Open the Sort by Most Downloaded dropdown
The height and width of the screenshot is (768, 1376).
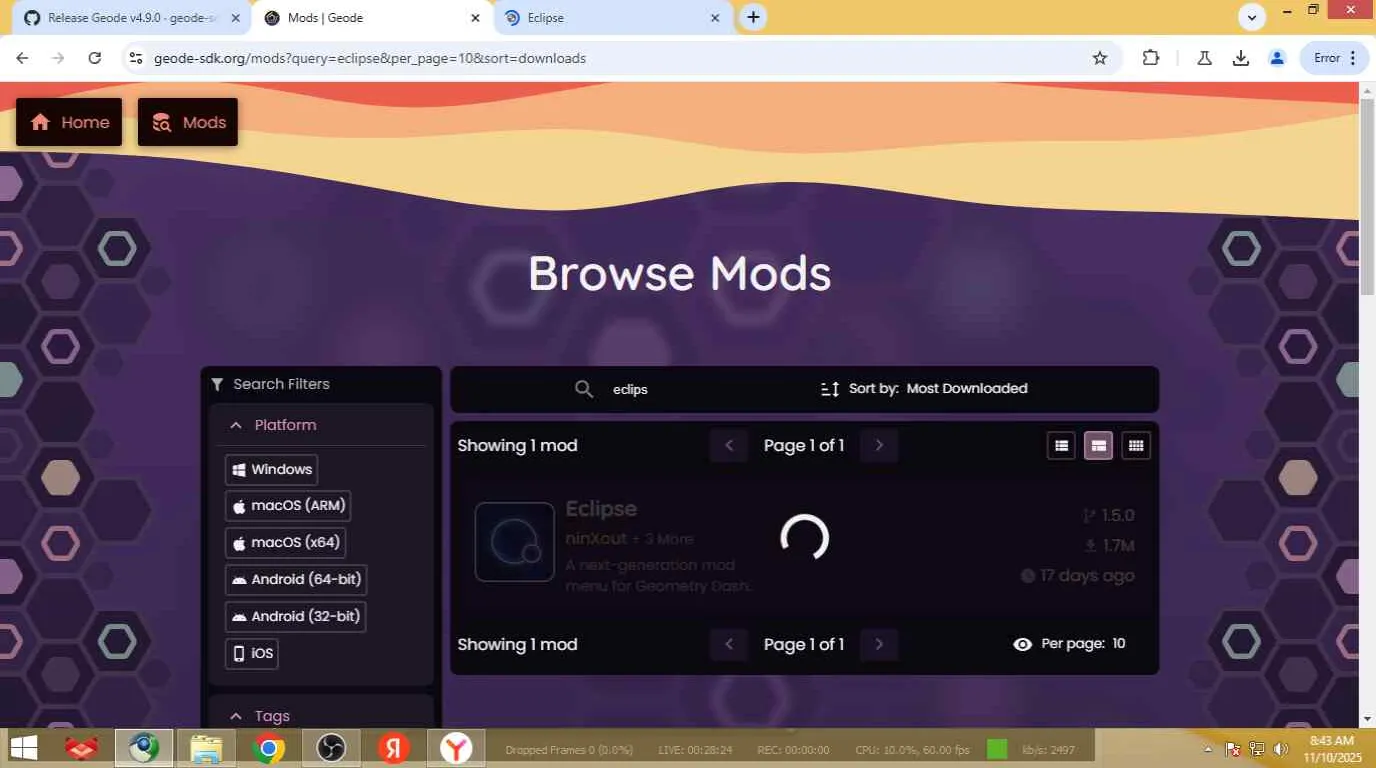(924, 389)
